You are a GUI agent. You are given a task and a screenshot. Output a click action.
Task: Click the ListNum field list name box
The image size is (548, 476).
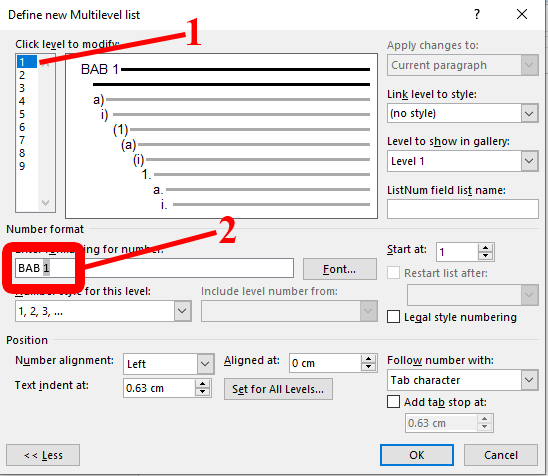[463, 209]
